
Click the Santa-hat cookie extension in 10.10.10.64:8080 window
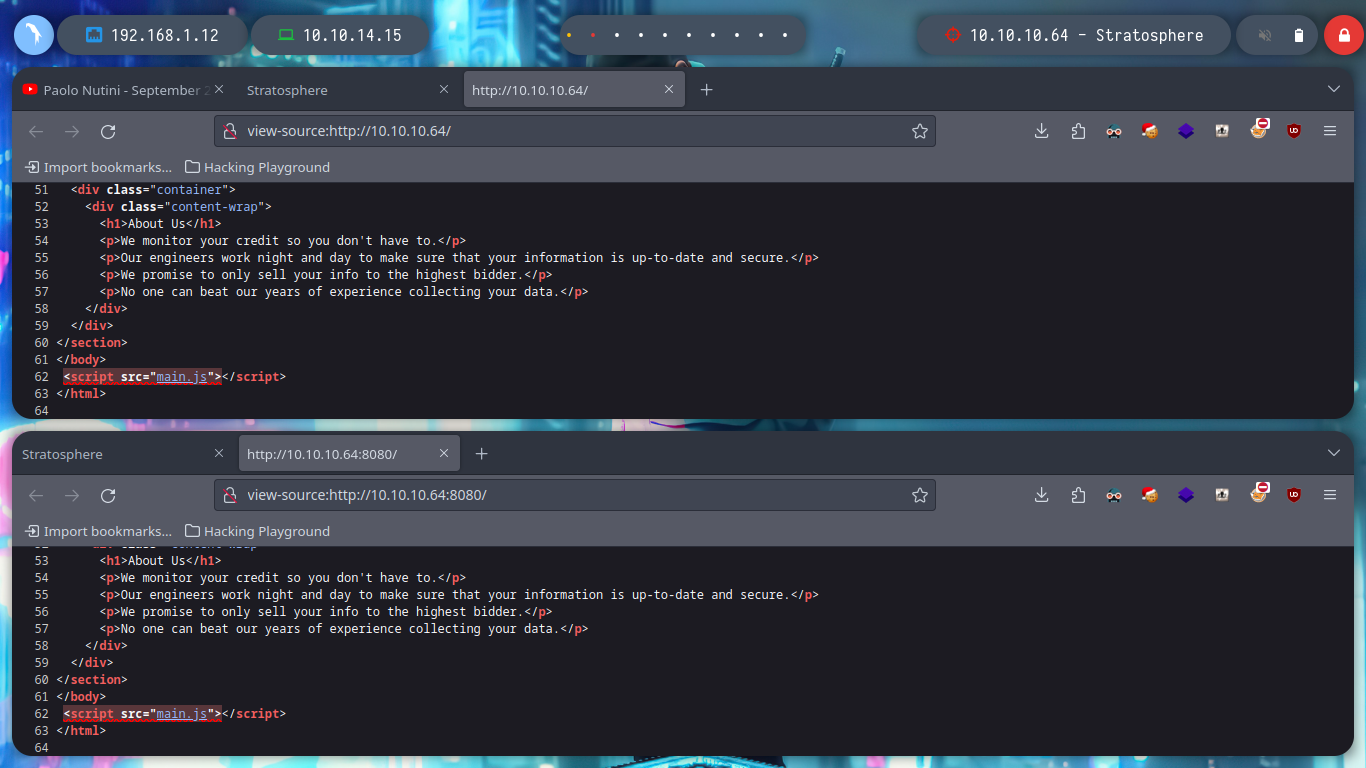1149,495
